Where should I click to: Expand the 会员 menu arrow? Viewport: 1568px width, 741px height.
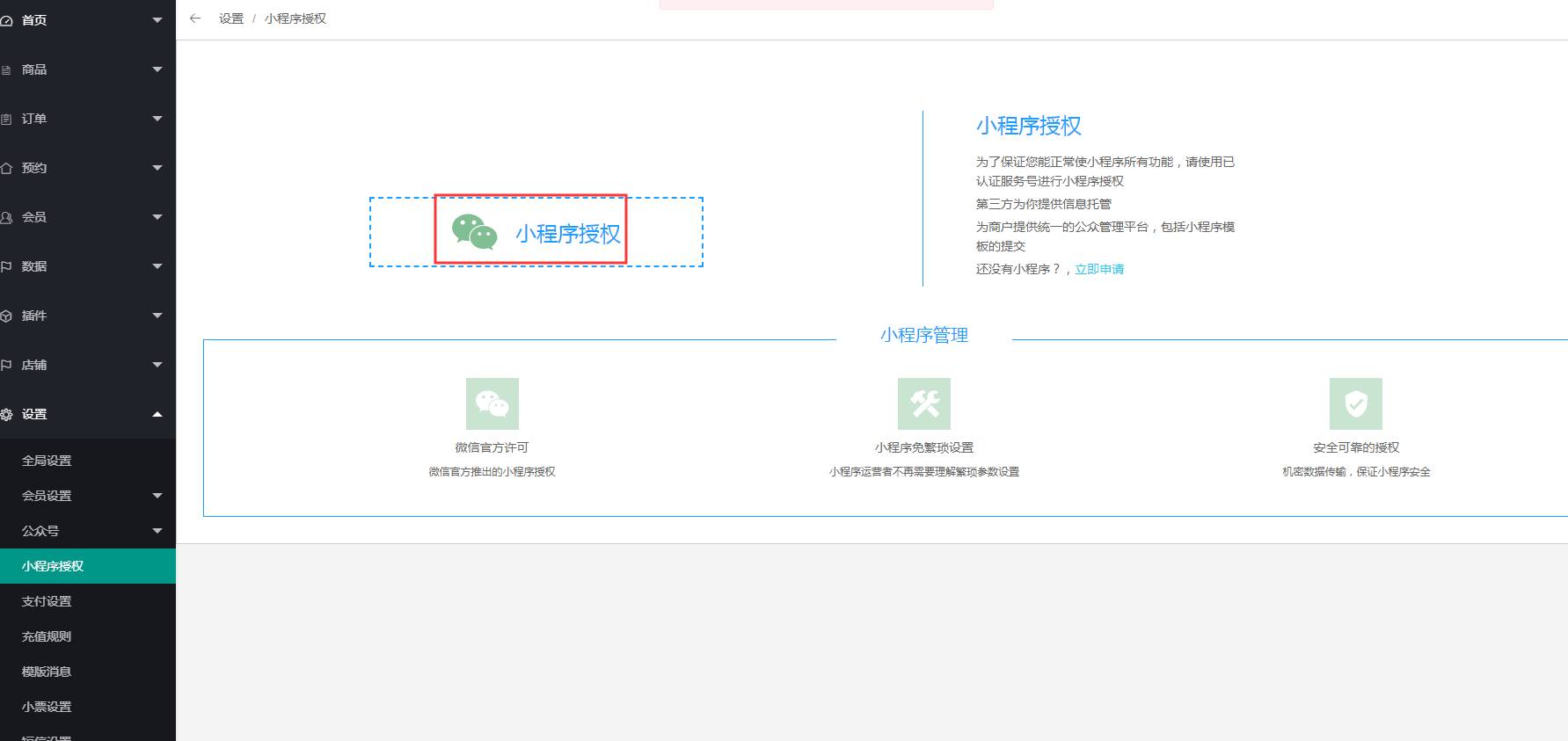[157, 217]
